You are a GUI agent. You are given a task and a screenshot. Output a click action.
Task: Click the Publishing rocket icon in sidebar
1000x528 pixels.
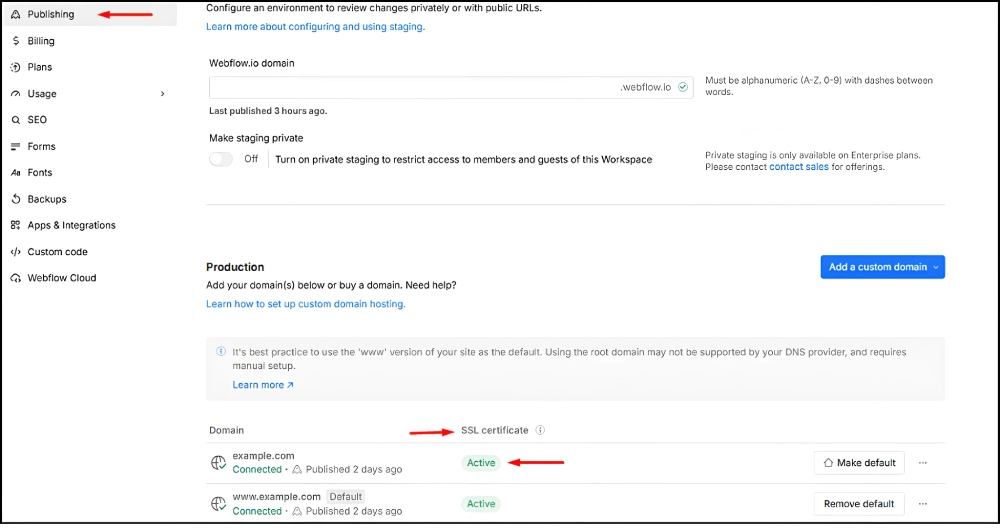tap(16, 14)
